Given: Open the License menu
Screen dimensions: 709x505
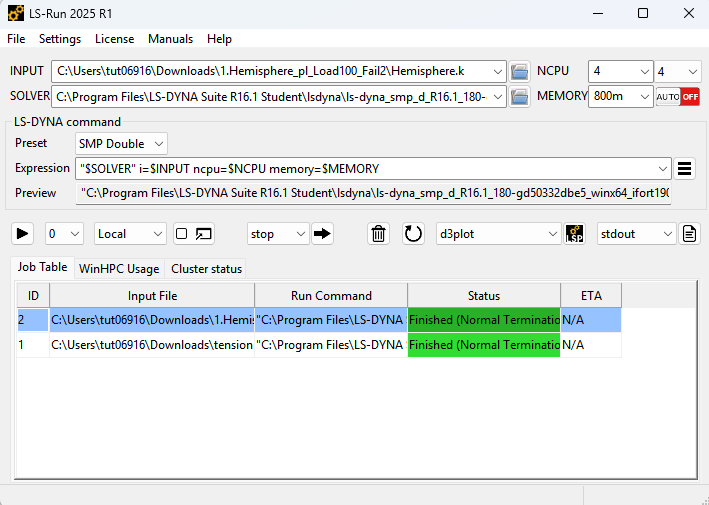Looking at the screenshot, I should (114, 39).
